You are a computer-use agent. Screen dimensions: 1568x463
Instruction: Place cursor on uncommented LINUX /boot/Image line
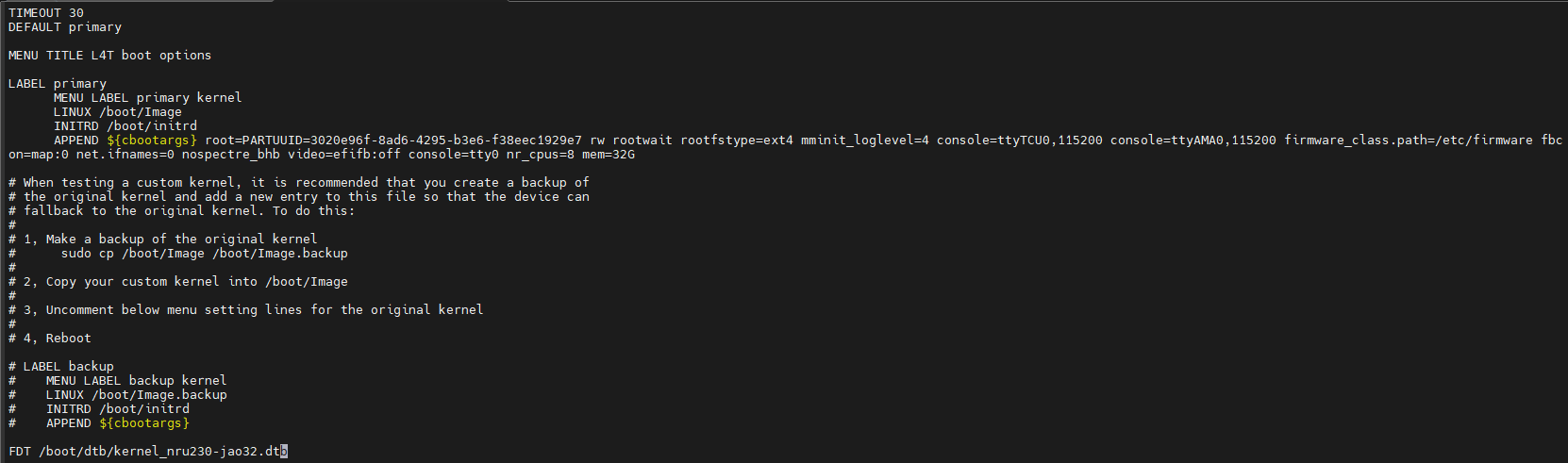click(117, 112)
